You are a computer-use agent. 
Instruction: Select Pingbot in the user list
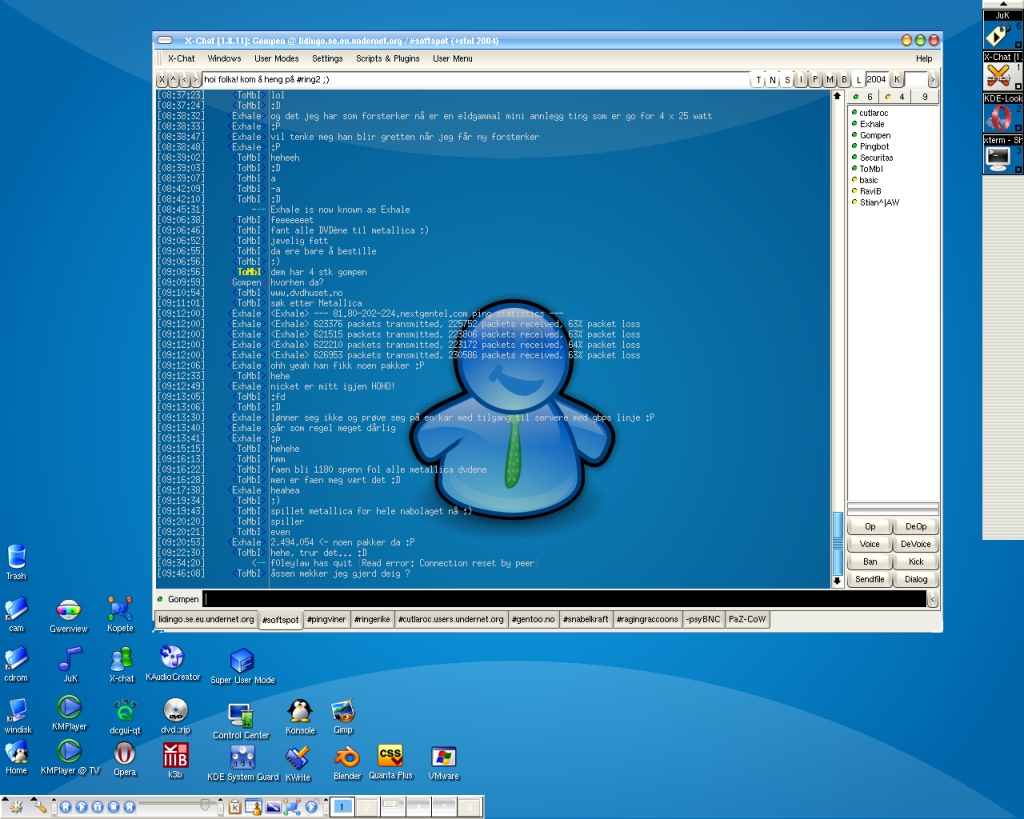tap(874, 147)
